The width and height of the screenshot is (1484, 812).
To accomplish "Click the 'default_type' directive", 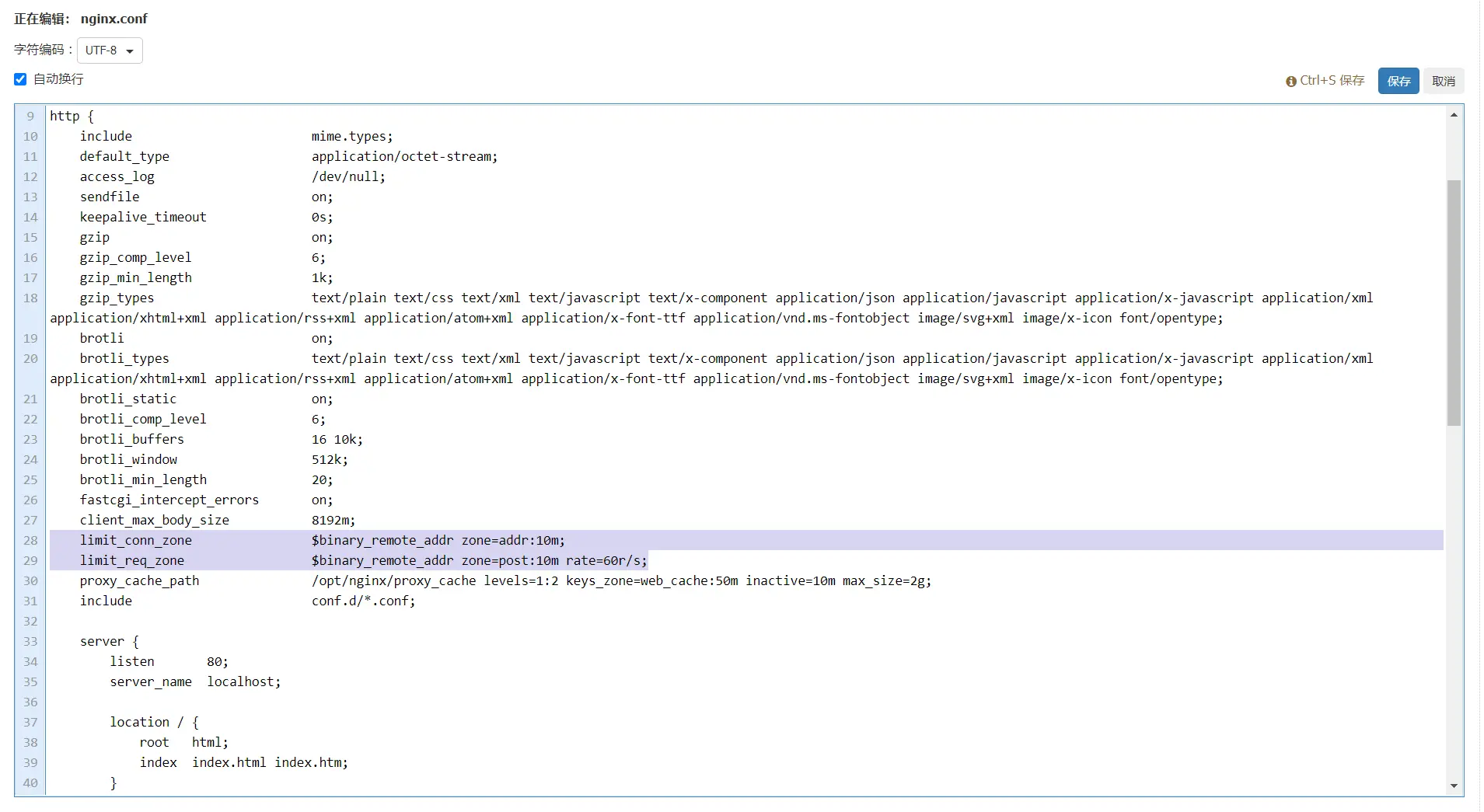I will point(124,156).
